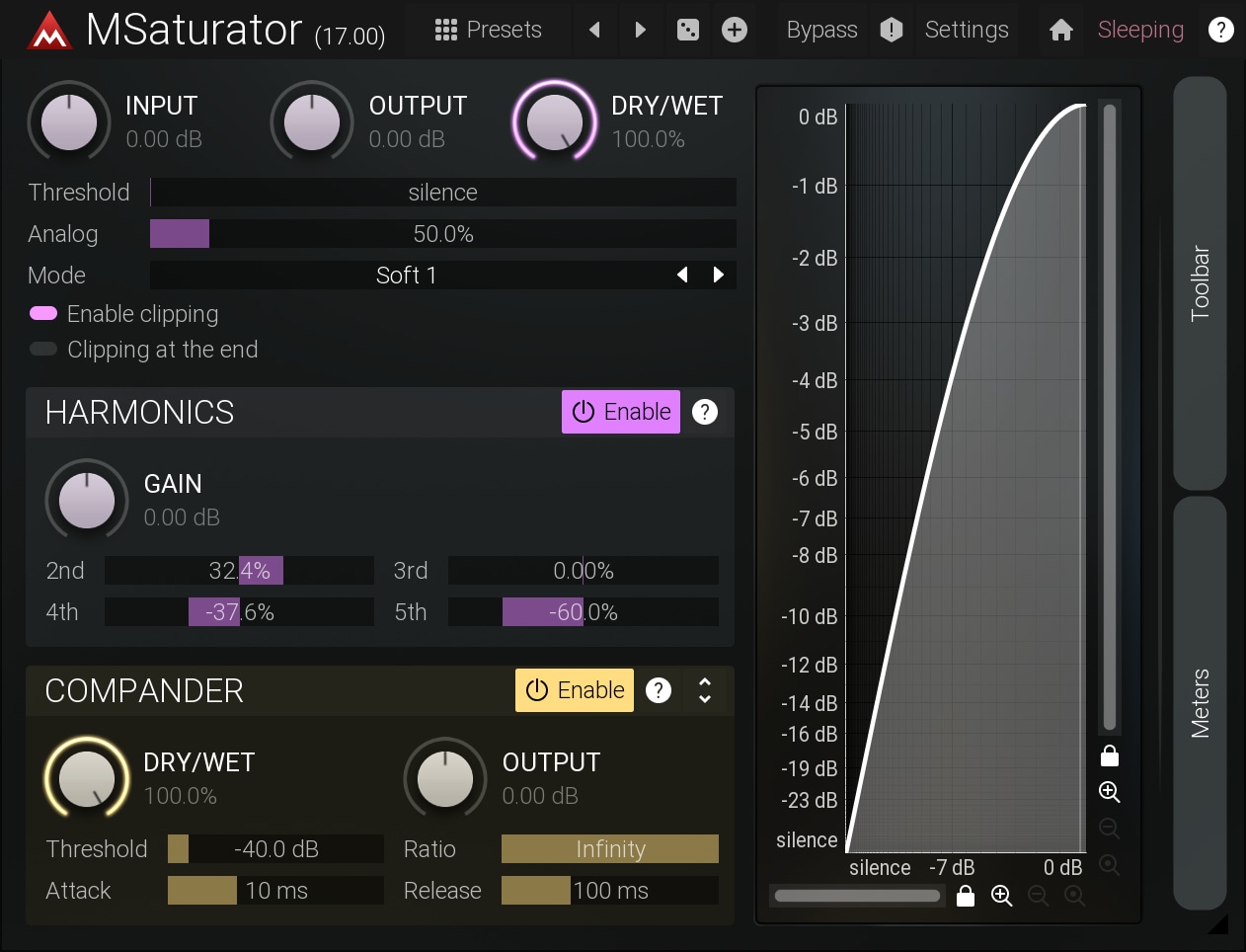Click vertical axis lock icon on graph

1110,756
